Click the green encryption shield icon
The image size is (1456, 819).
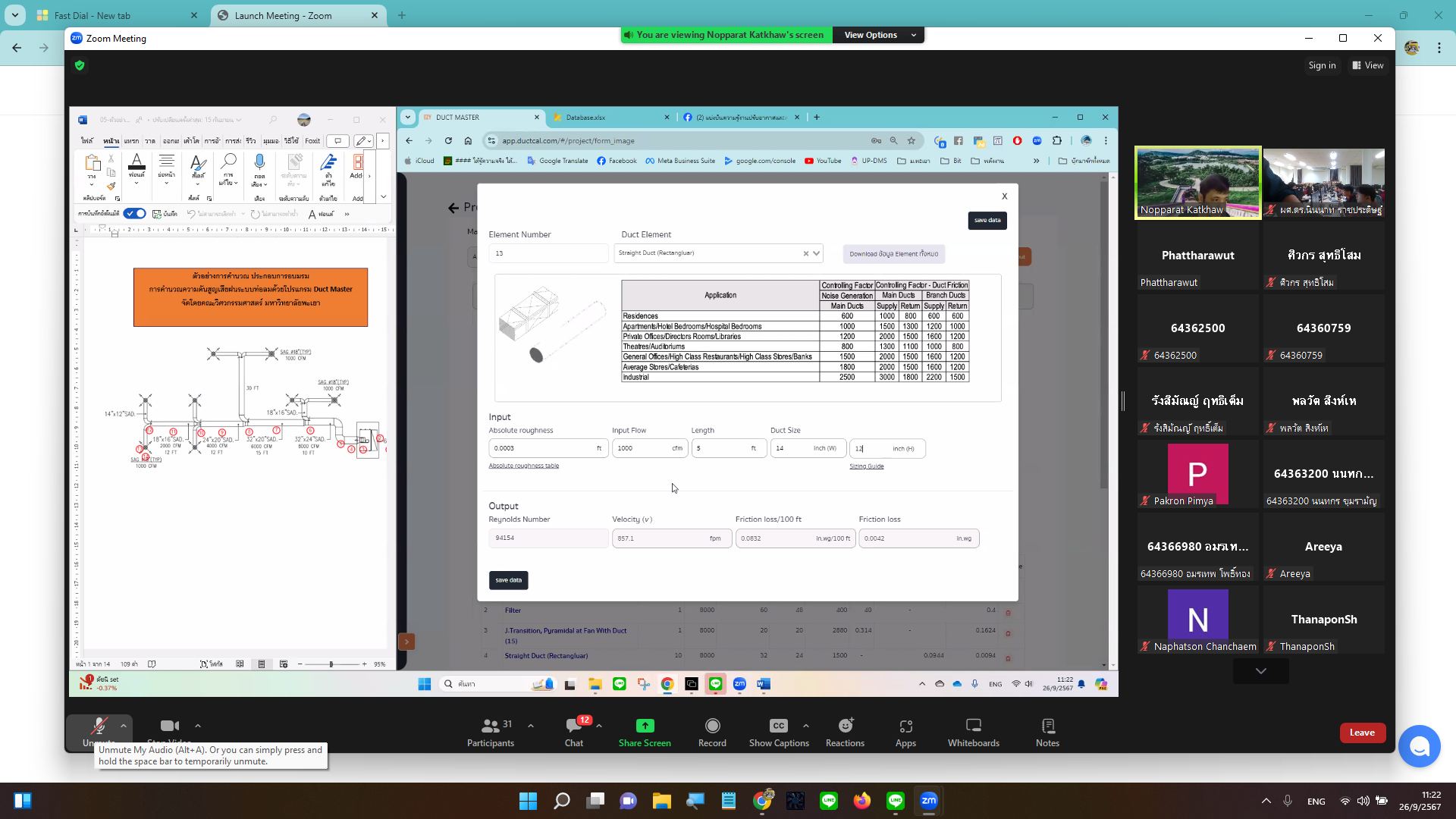pyautogui.click(x=80, y=66)
